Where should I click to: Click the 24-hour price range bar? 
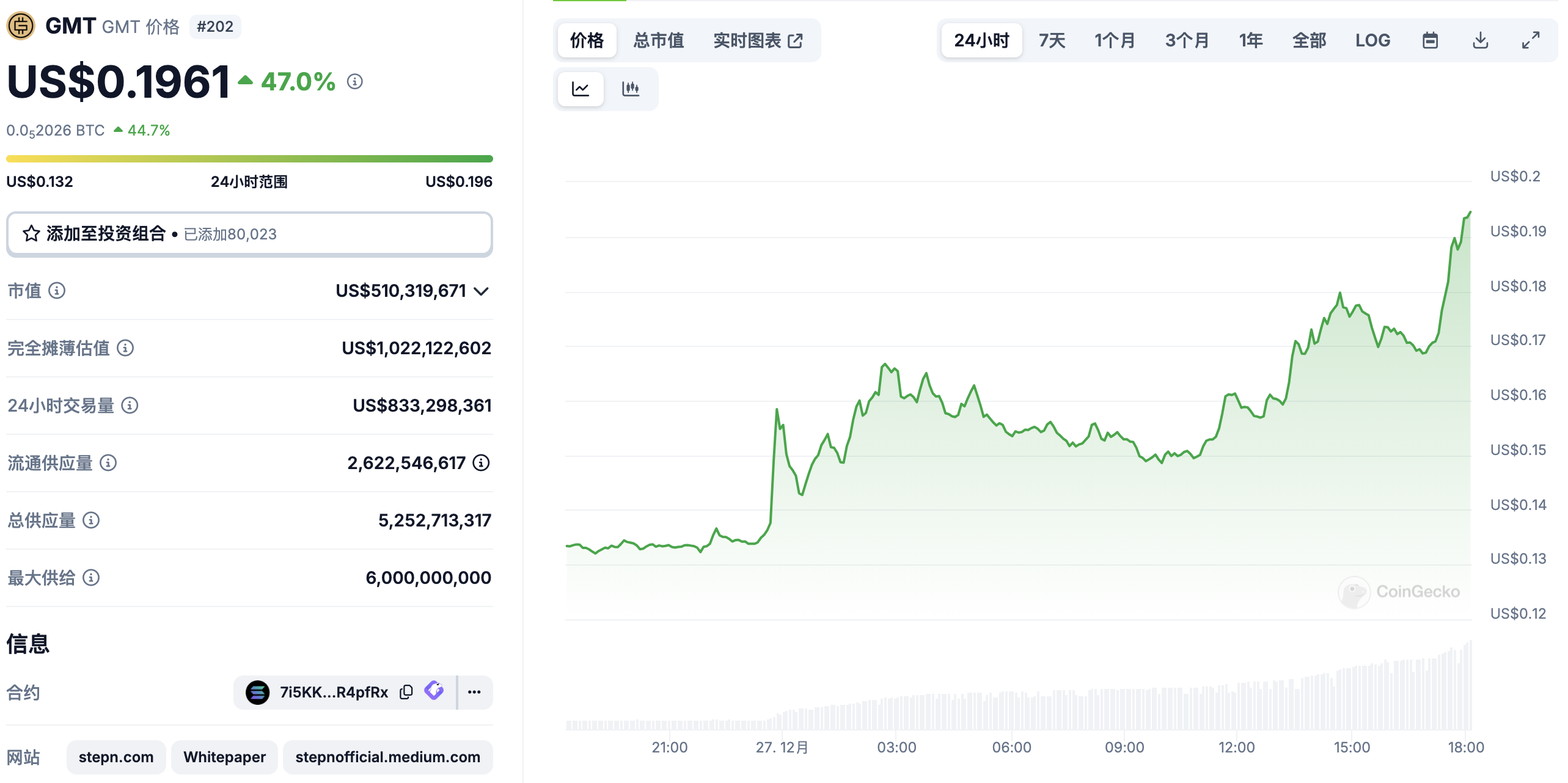pos(249,159)
